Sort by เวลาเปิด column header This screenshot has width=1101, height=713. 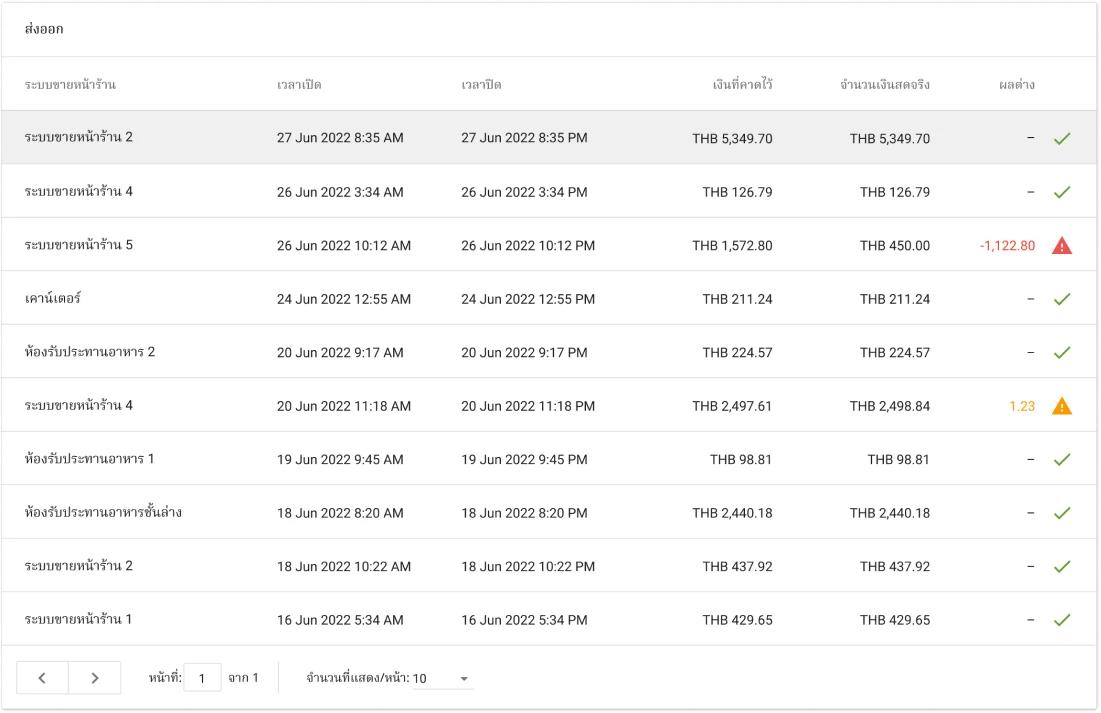[x=299, y=85]
